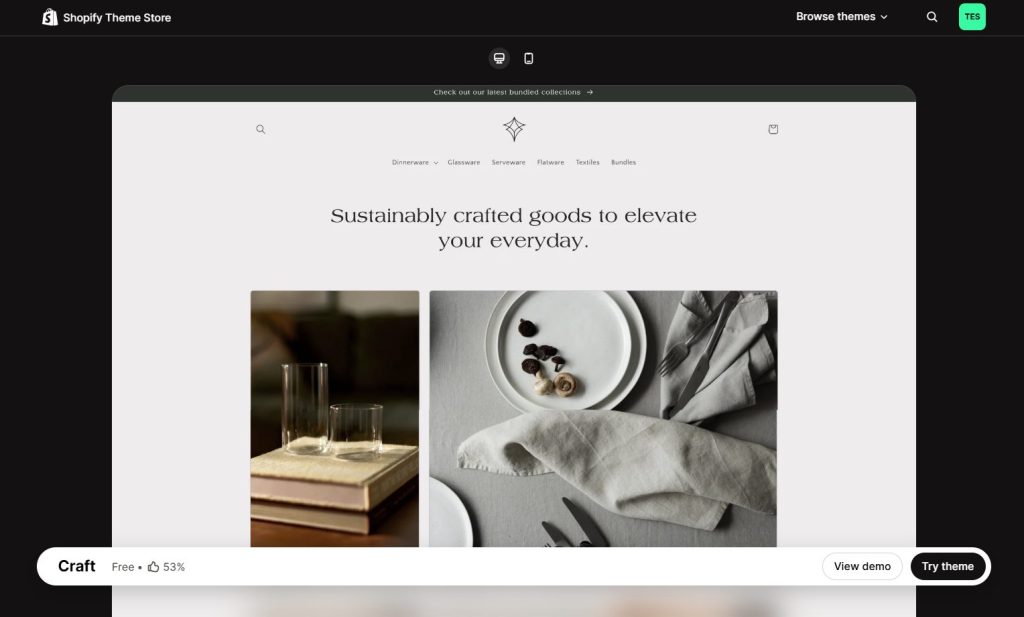Expand the Dinnerware menu chevron
Viewport: 1024px width, 617px height.
click(x=436, y=163)
